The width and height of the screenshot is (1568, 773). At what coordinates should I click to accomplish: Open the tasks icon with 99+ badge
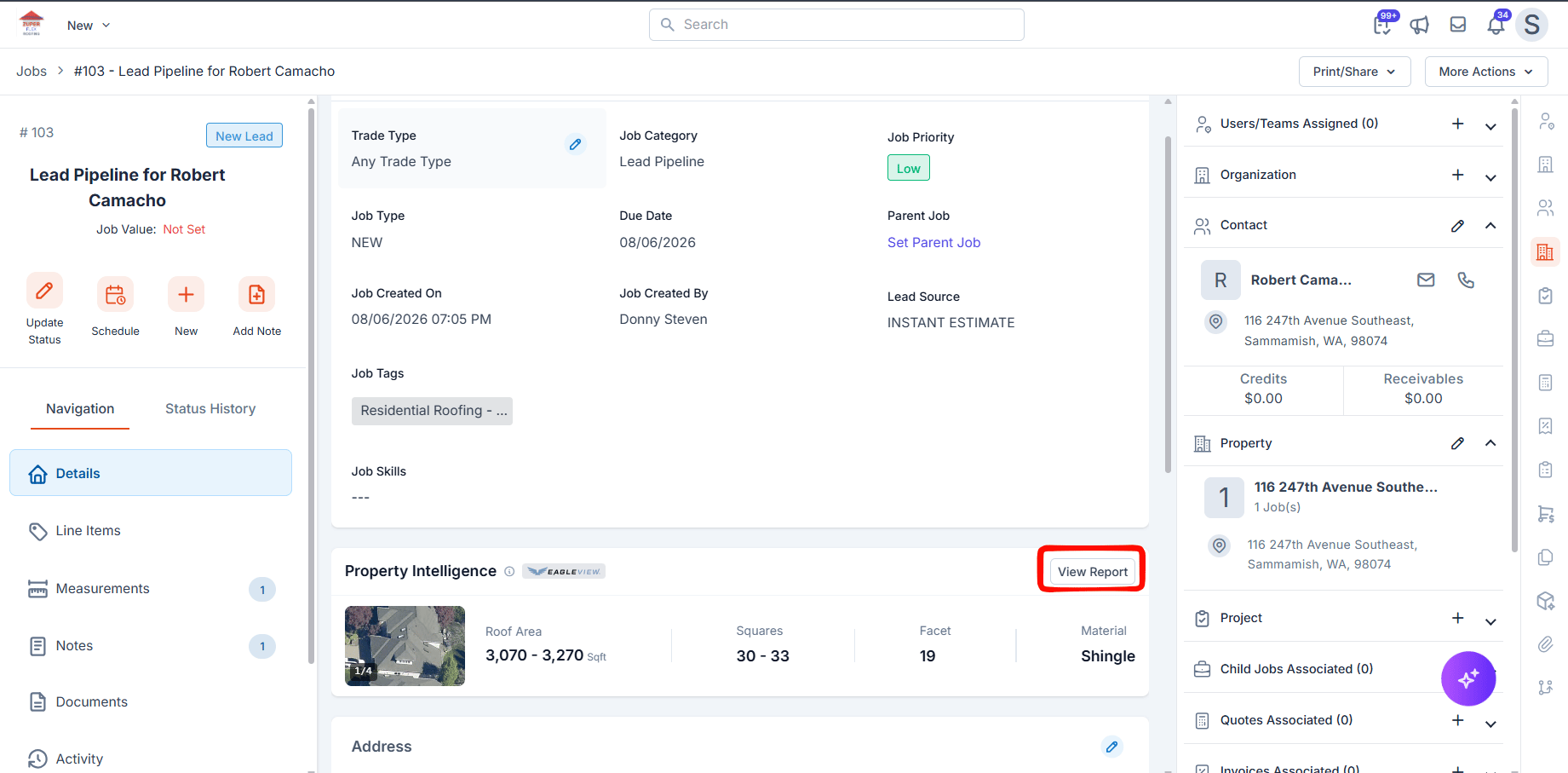click(x=1382, y=25)
